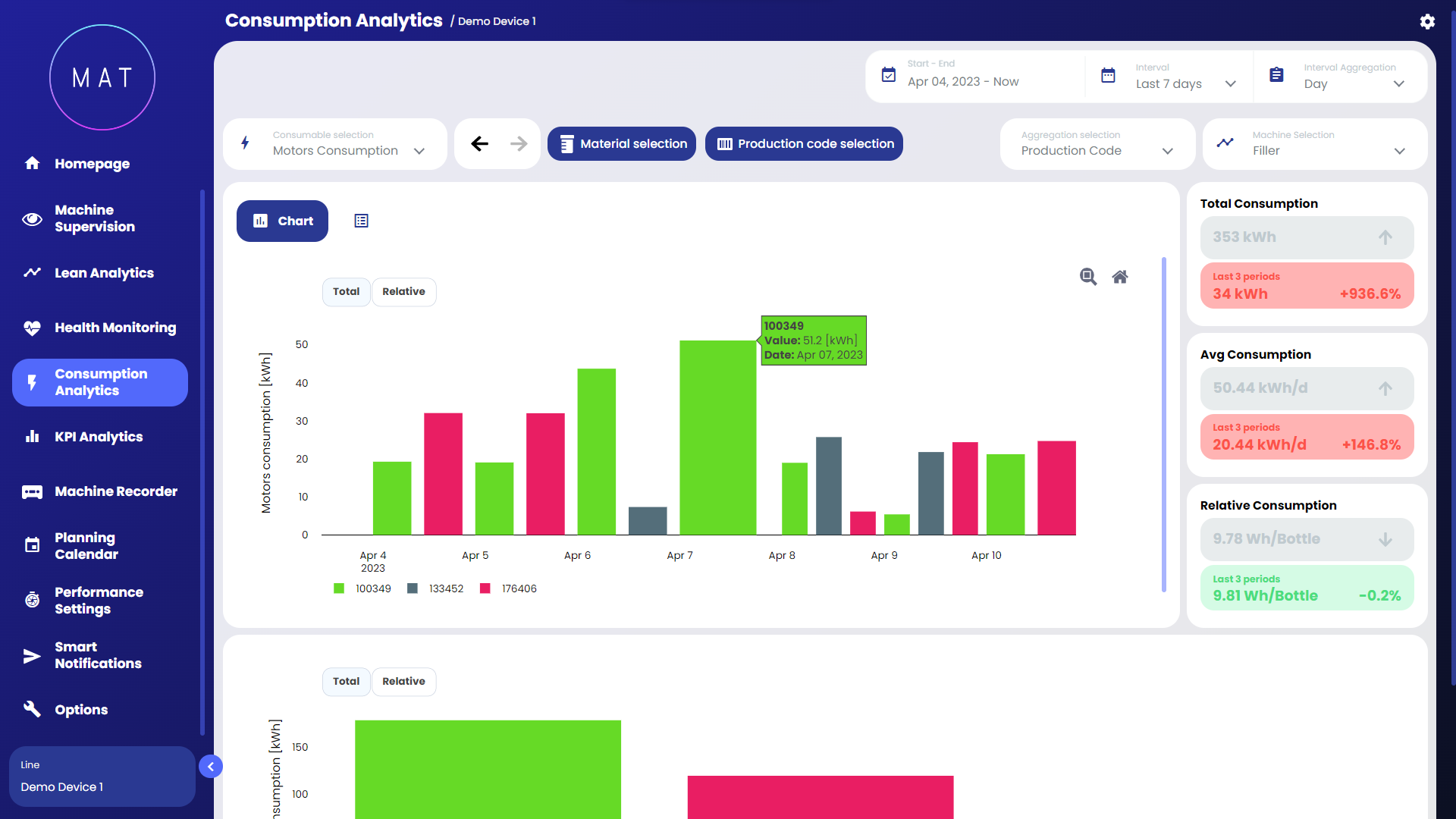The height and width of the screenshot is (819, 1456).
Task: Click the chart panel vertical scrollbar
Action: pyautogui.click(x=1163, y=425)
